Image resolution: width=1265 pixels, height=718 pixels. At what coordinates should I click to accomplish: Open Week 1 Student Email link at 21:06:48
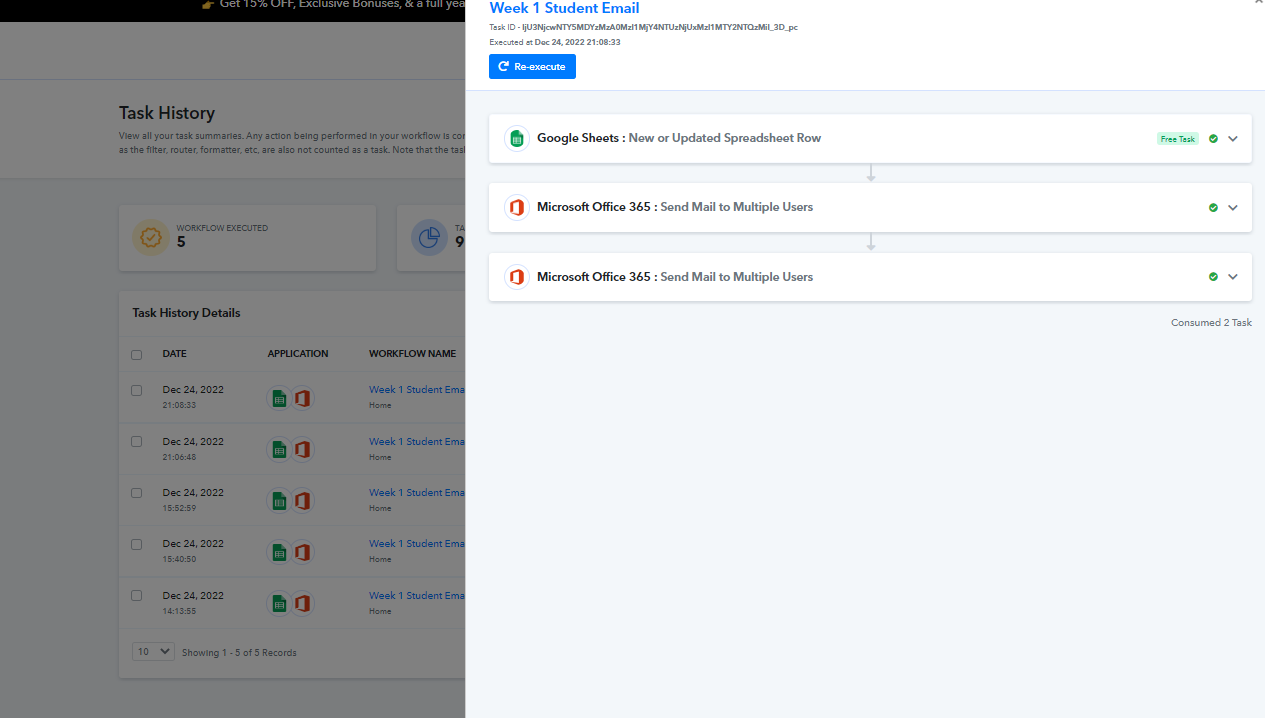[417, 441]
